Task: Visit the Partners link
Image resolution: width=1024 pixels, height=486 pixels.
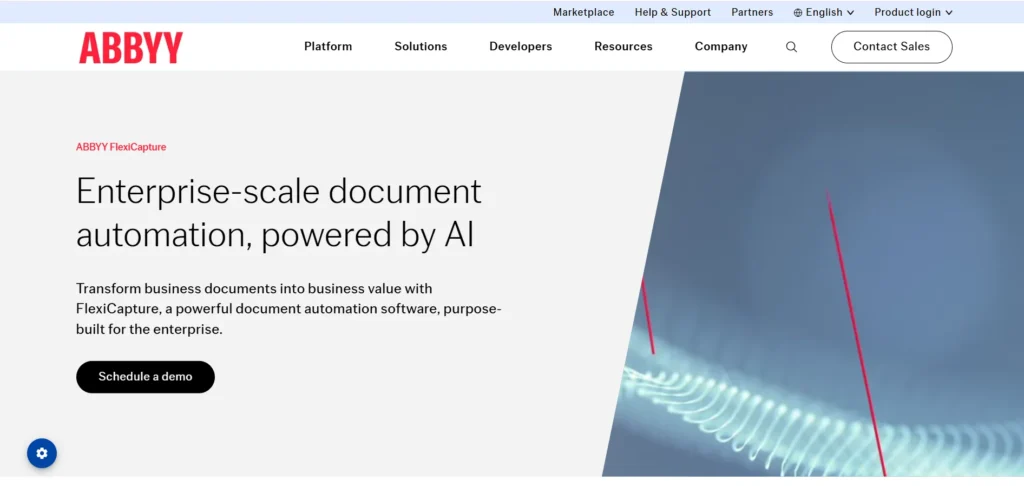Action: pyautogui.click(x=752, y=12)
